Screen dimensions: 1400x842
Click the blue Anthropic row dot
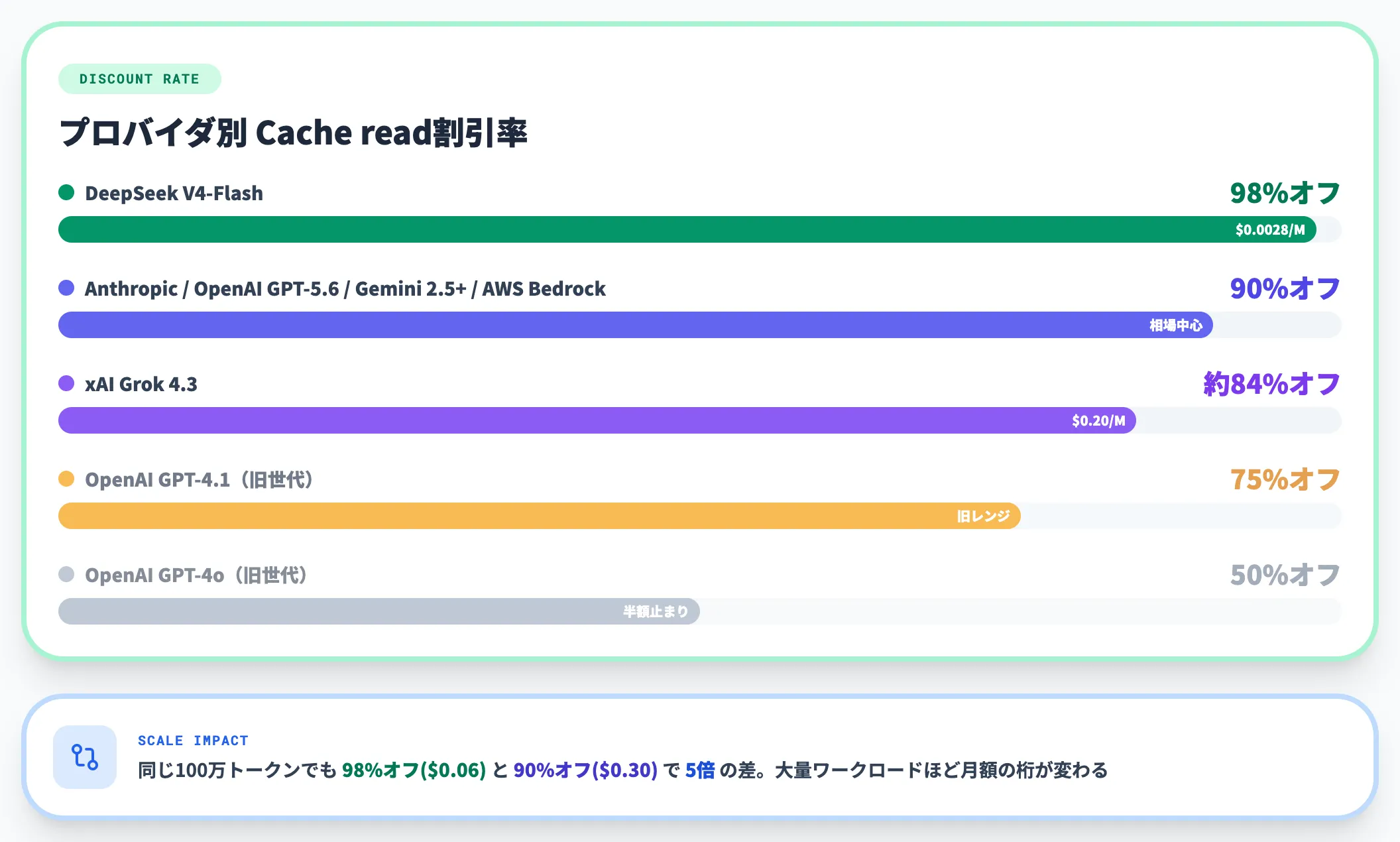pyautogui.click(x=66, y=288)
